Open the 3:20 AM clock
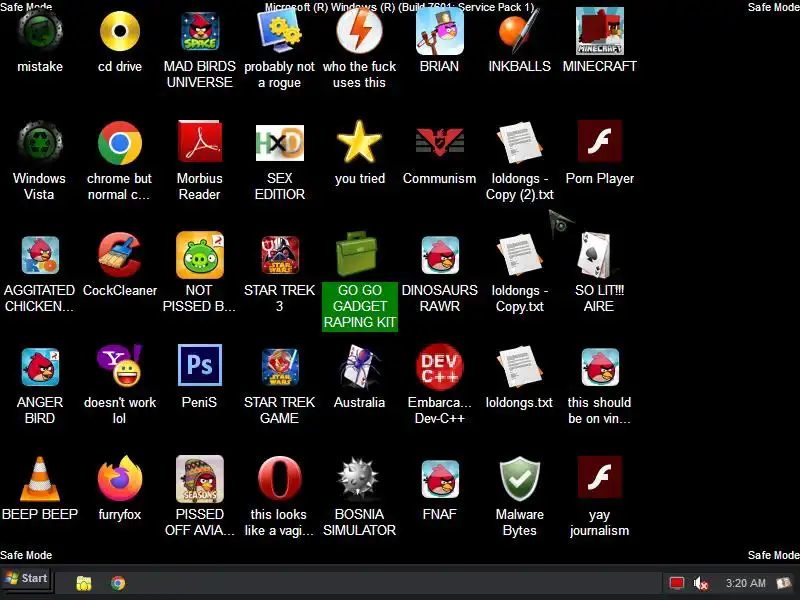 745,583
